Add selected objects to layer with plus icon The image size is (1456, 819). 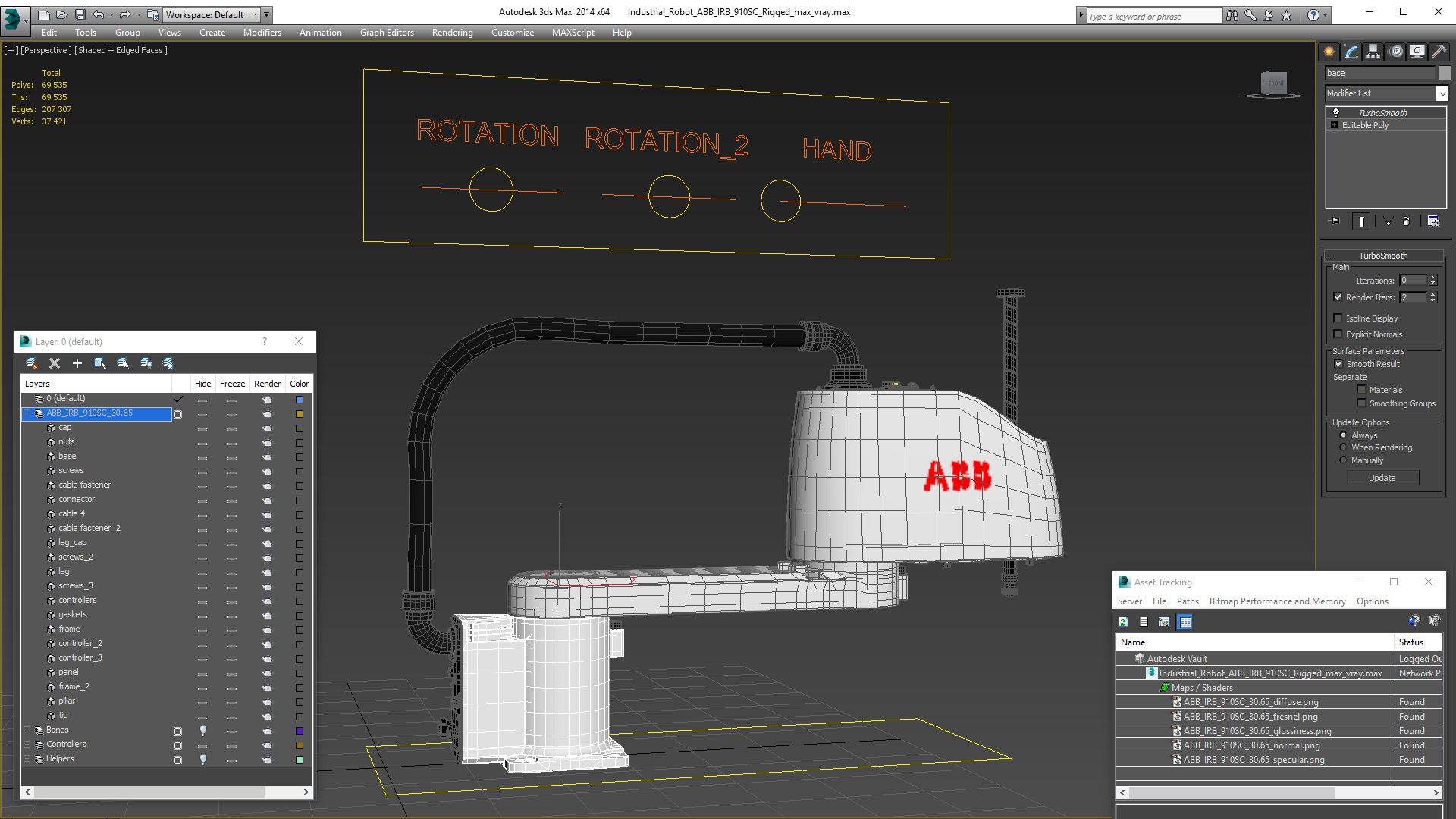[x=77, y=363]
